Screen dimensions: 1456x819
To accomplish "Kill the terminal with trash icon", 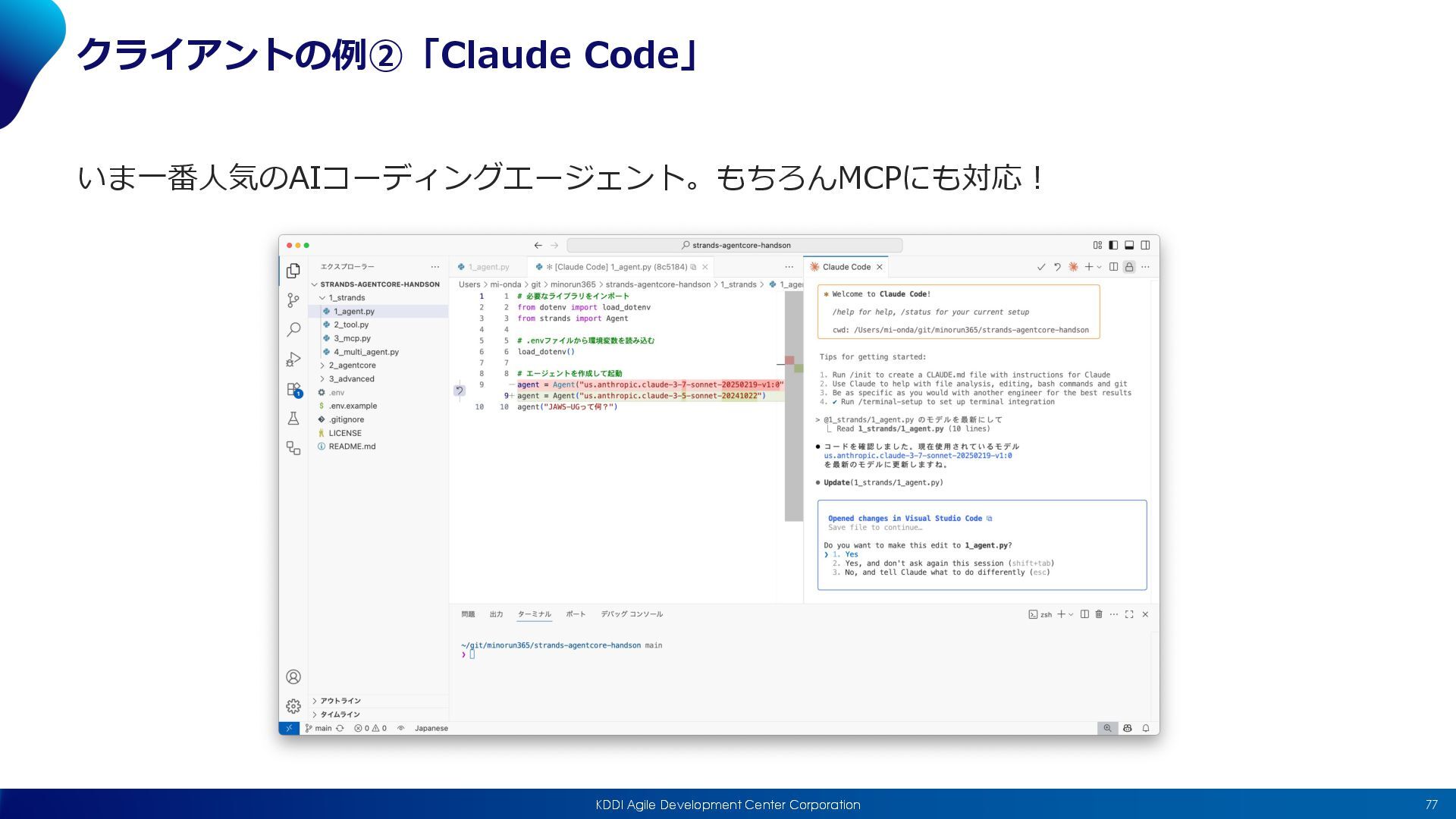I will point(1099,614).
